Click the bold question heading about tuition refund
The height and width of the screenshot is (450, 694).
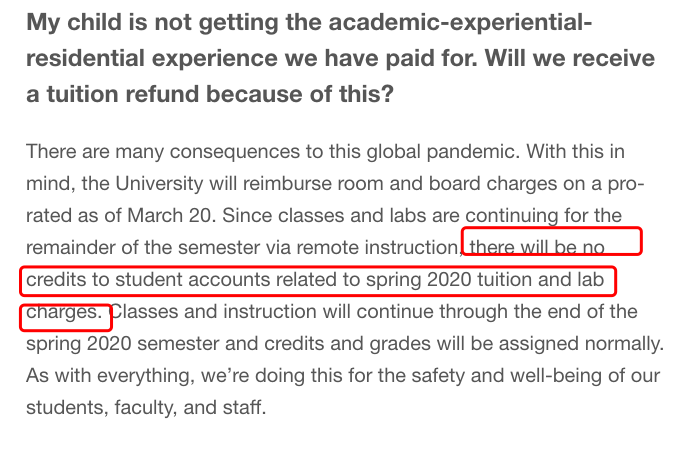point(340,58)
